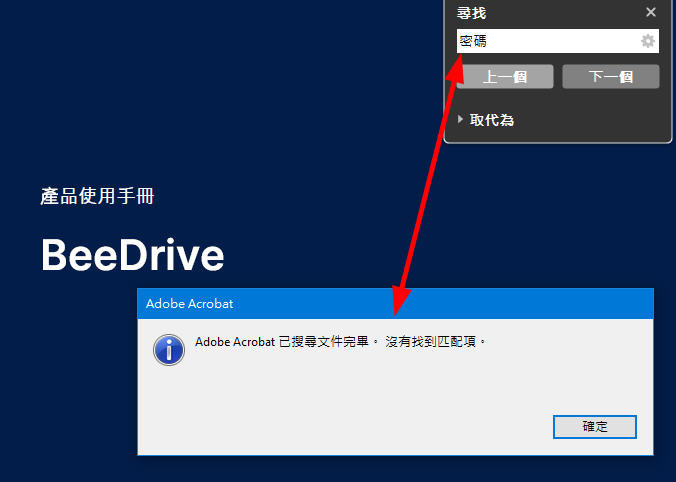Click the 取代為 label
The height and width of the screenshot is (482, 676).
pos(492,120)
